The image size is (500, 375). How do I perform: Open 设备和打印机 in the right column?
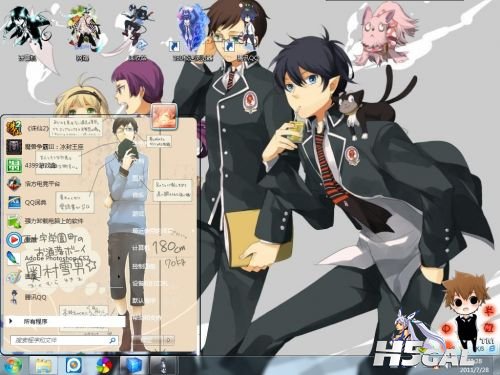(x=150, y=284)
